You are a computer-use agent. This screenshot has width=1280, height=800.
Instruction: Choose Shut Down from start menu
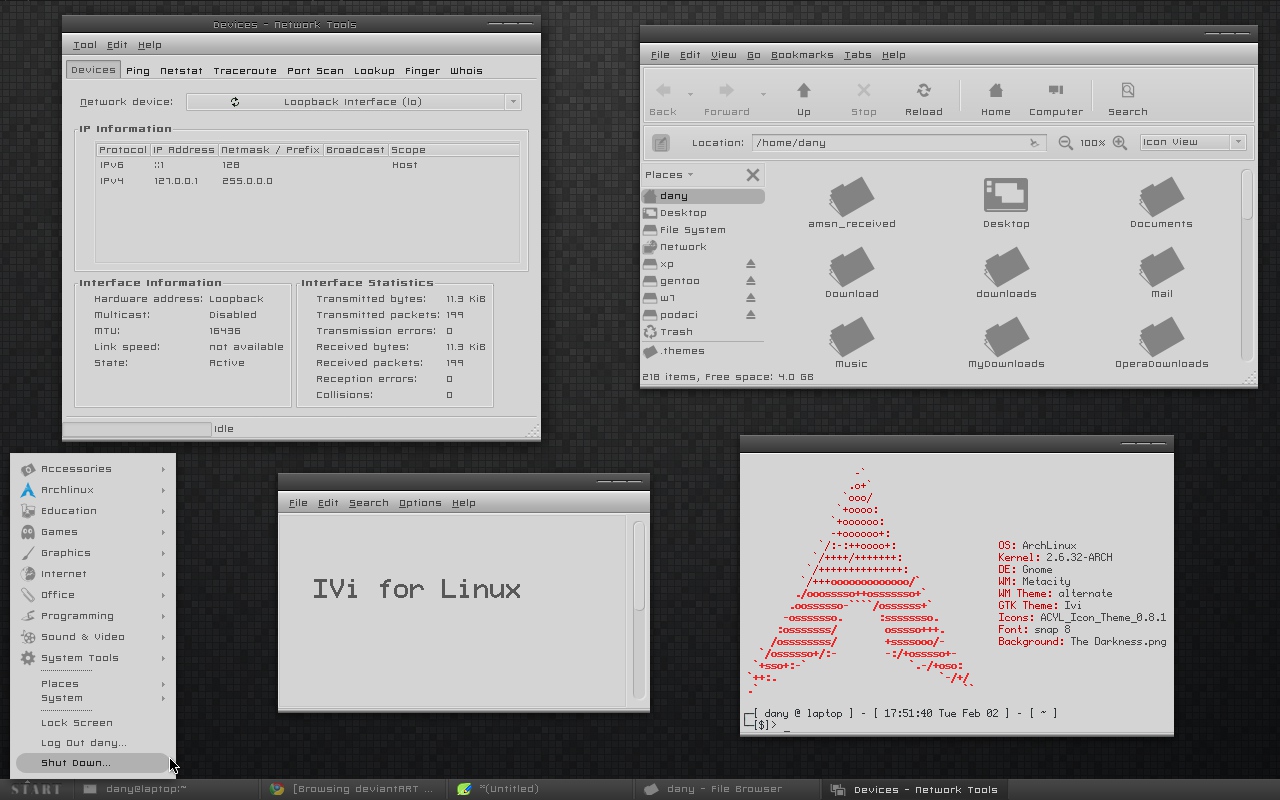coord(93,763)
